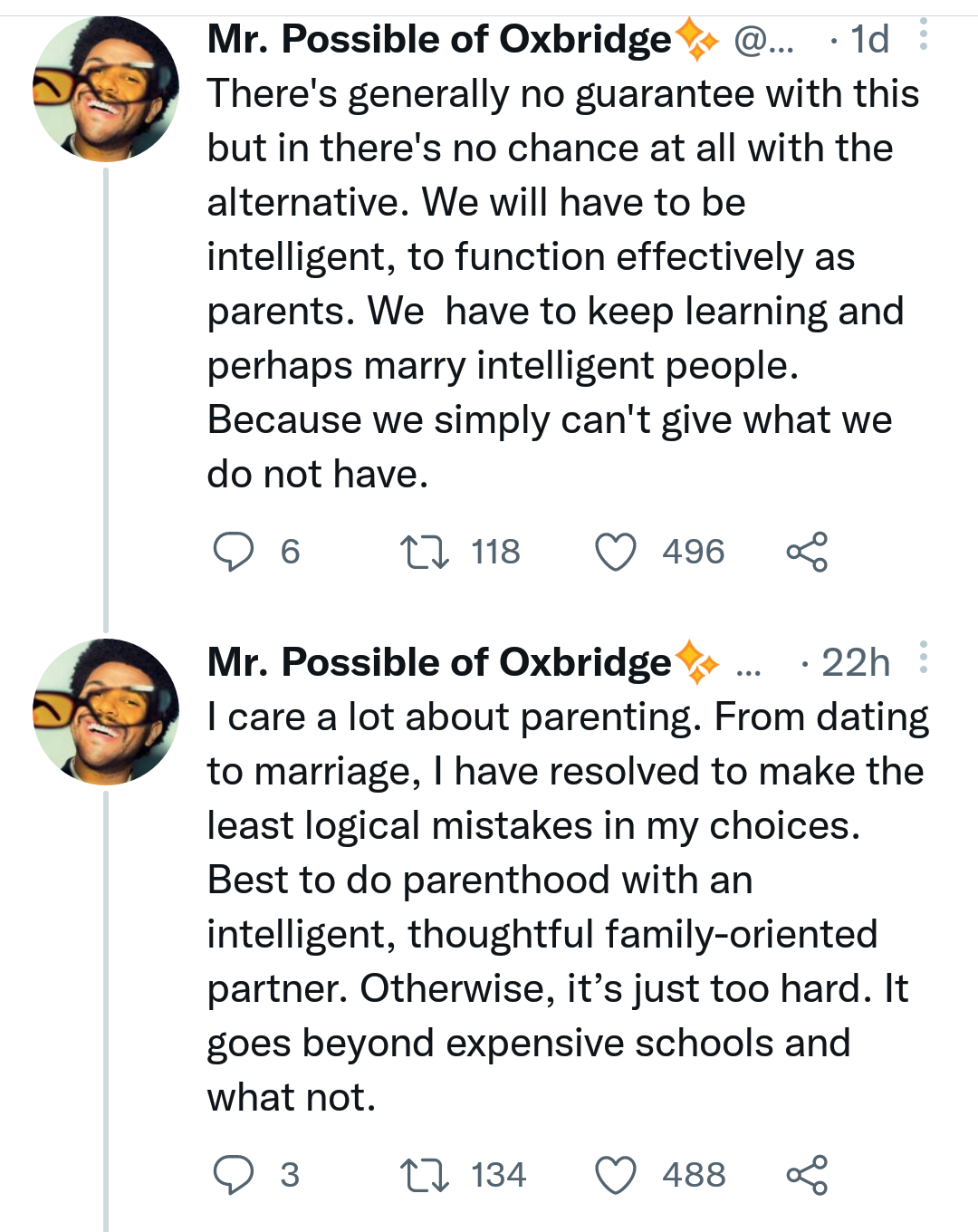Open Mr. Possible of Oxbridge name in first tweet
Screen dimensions: 978x1232
click(x=439, y=39)
